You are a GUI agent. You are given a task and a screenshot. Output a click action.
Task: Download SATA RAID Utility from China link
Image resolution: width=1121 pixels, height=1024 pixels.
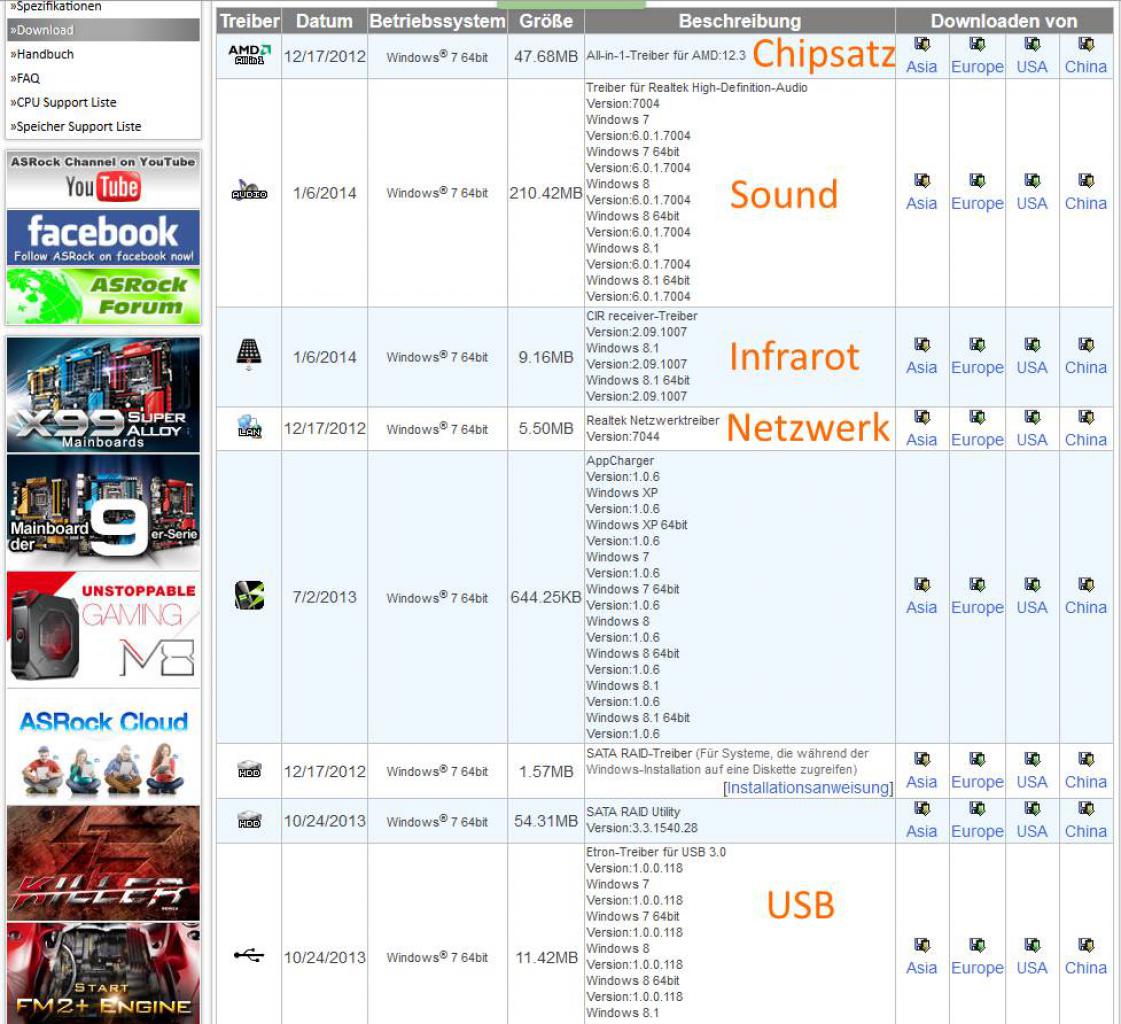pyautogui.click(x=1086, y=831)
